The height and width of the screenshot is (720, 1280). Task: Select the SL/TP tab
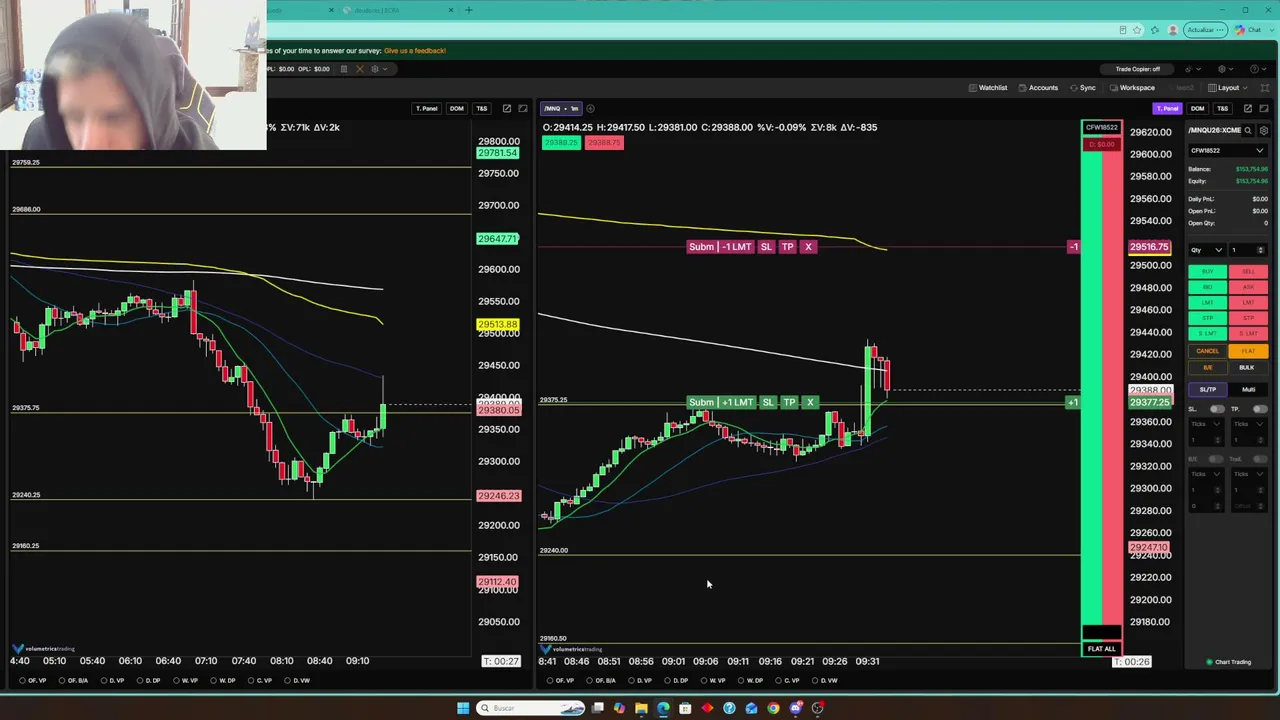(x=1207, y=389)
